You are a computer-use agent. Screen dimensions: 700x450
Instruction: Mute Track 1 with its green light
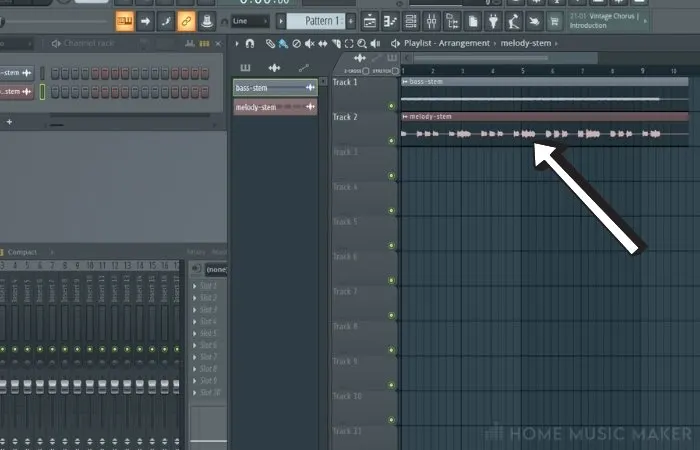coord(392,106)
